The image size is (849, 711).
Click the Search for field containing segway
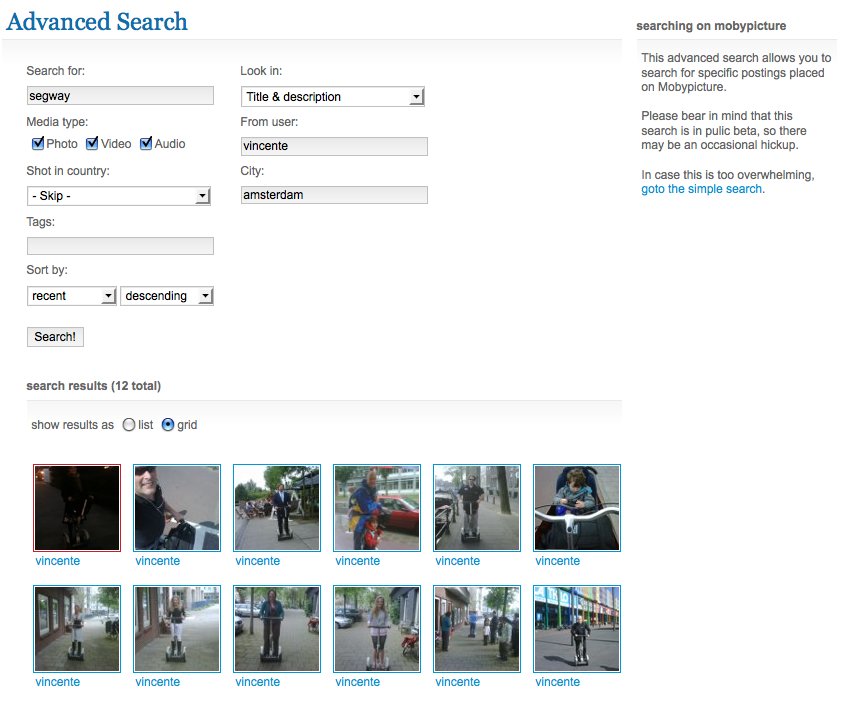[x=120, y=96]
